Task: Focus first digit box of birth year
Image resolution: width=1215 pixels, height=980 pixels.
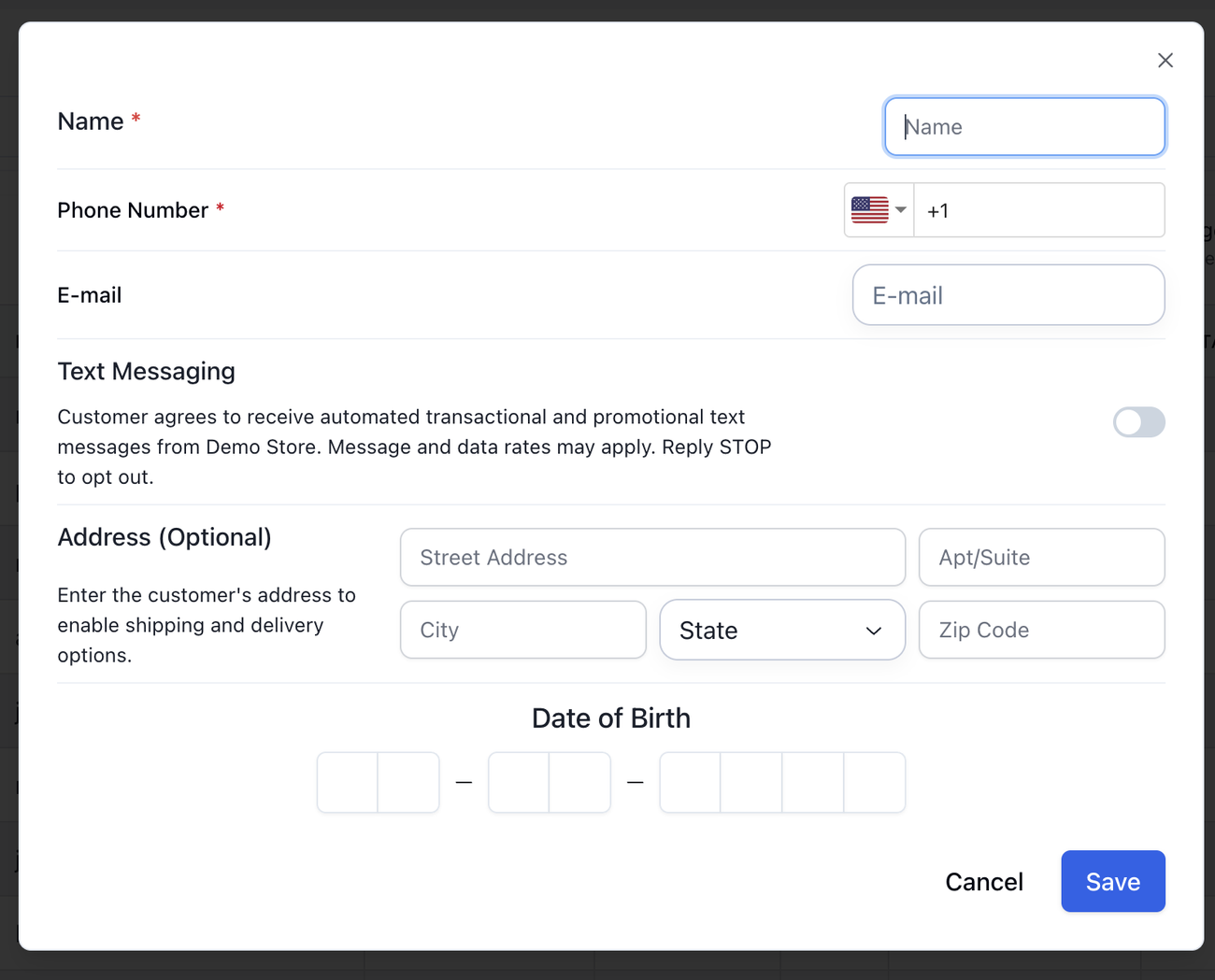Action: [691, 783]
